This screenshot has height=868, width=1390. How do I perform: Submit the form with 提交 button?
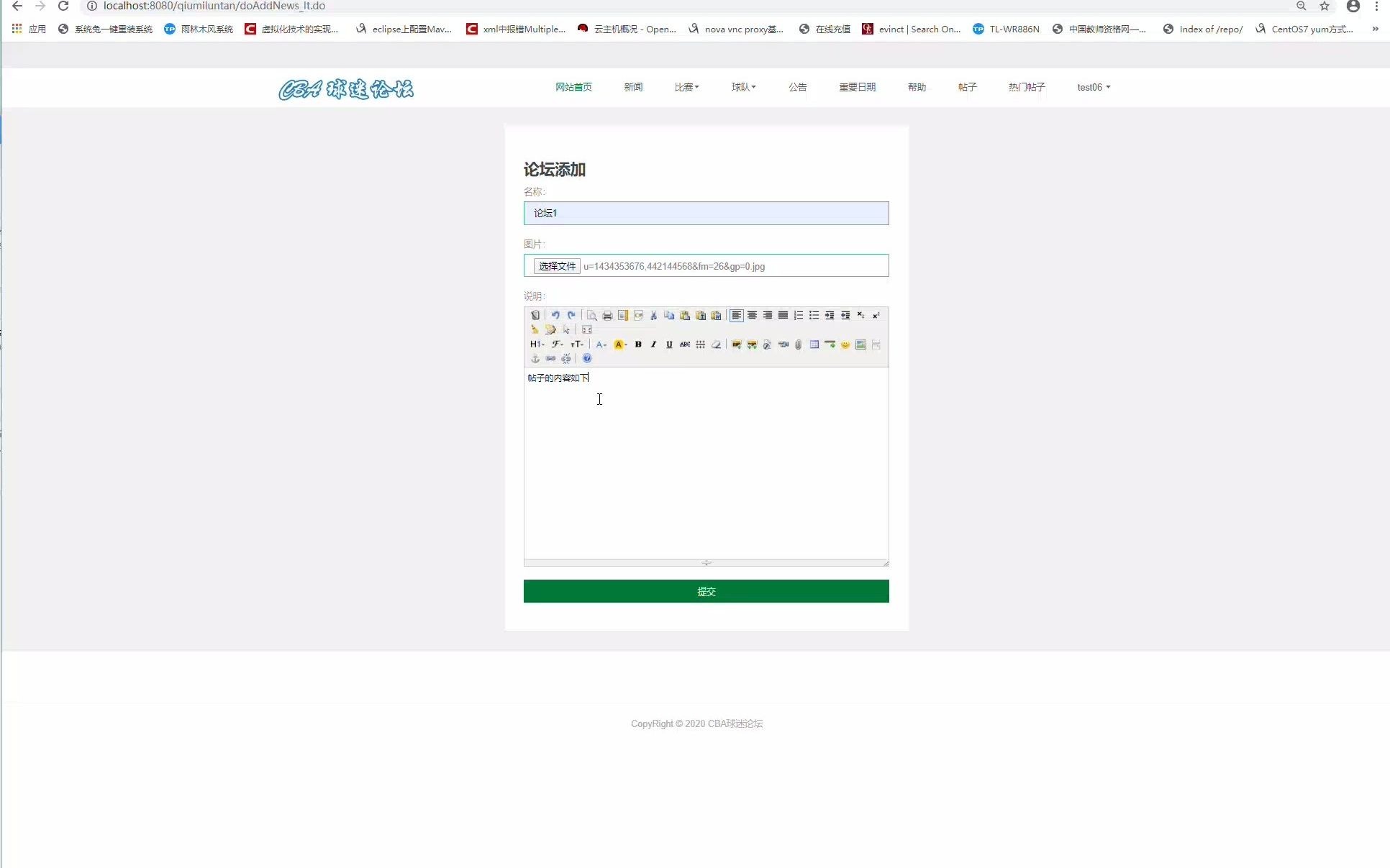[x=706, y=591]
